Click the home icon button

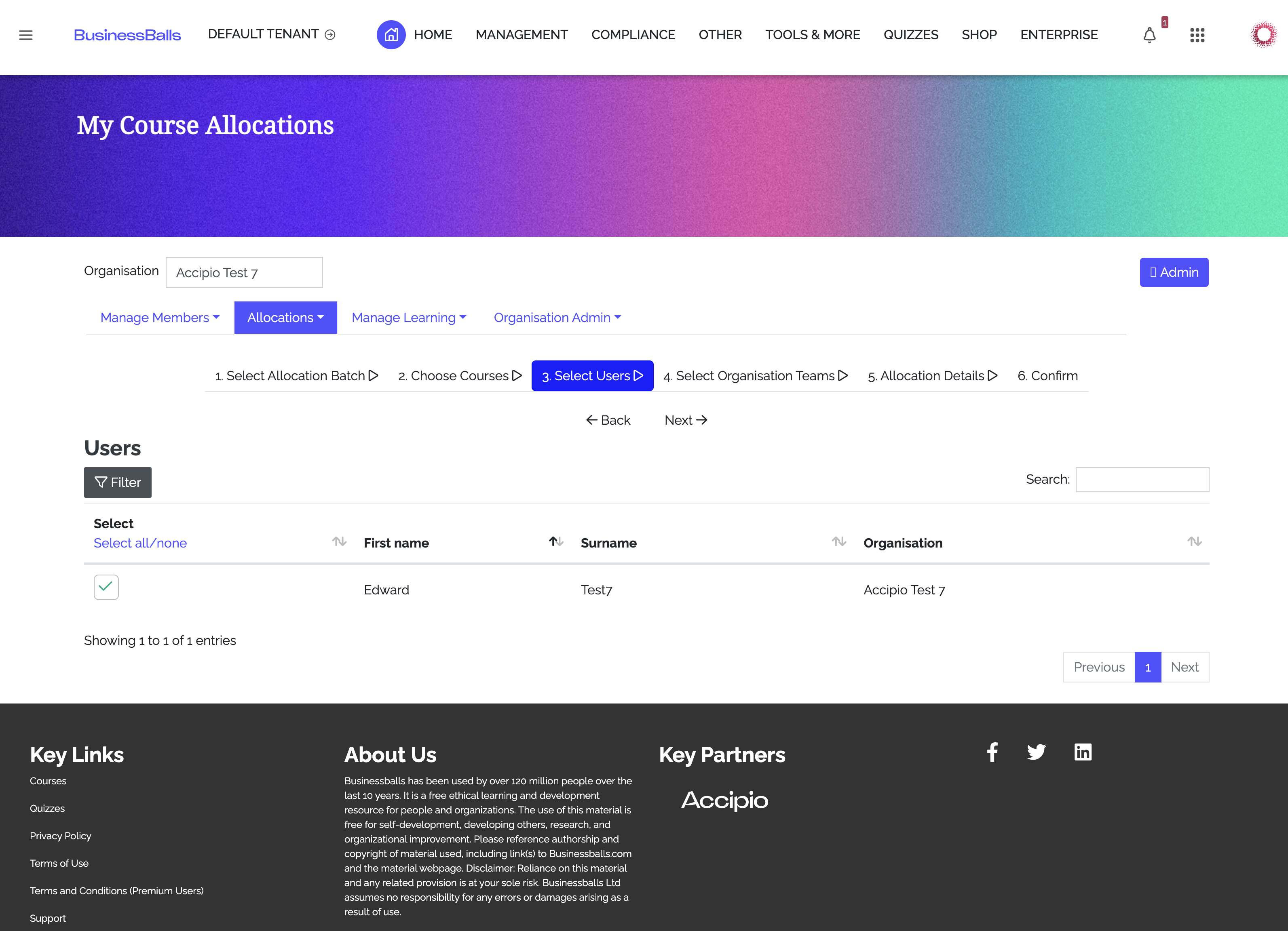coord(391,35)
